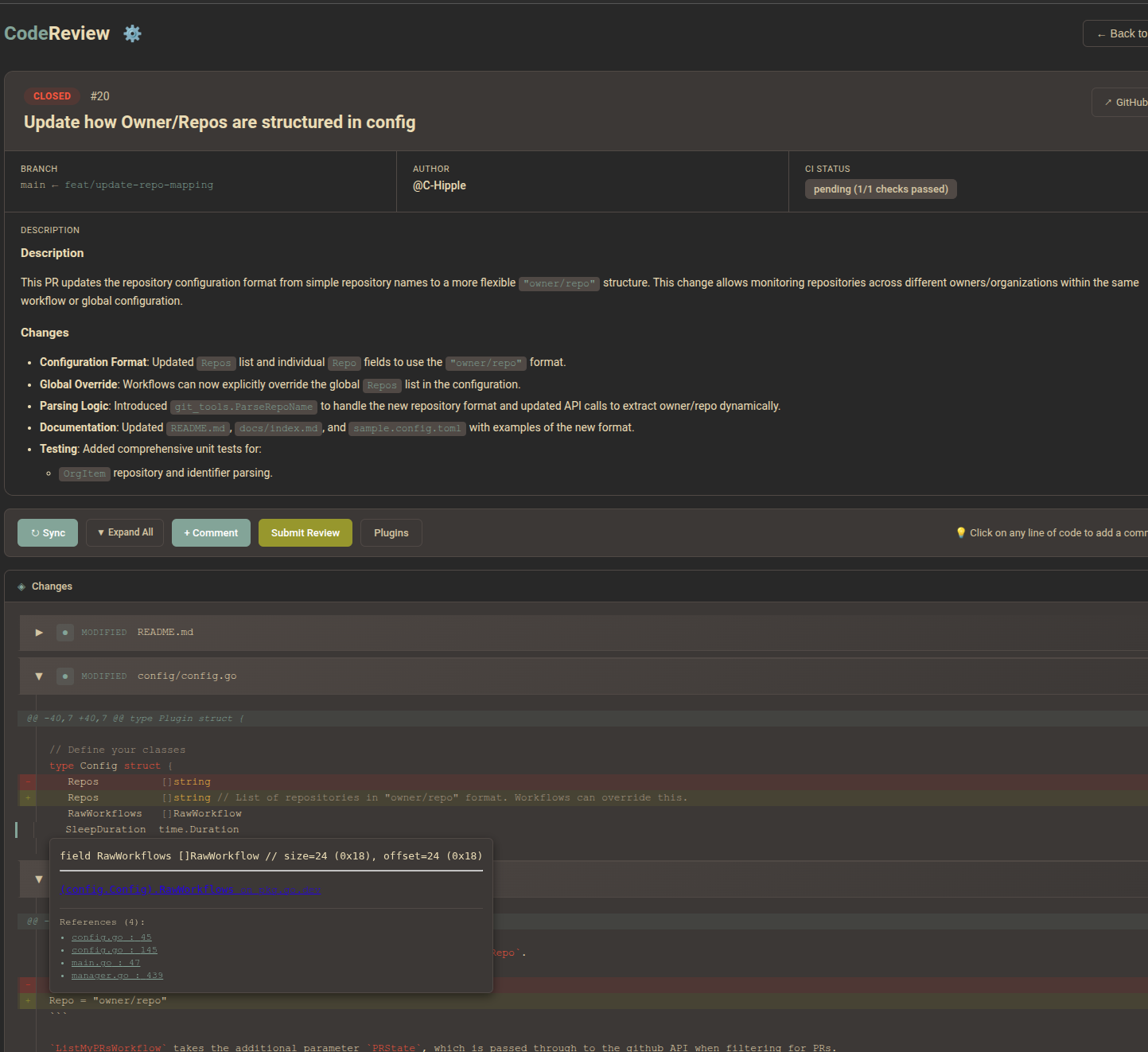Expand the README.md file diff

(x=39, y=633)
